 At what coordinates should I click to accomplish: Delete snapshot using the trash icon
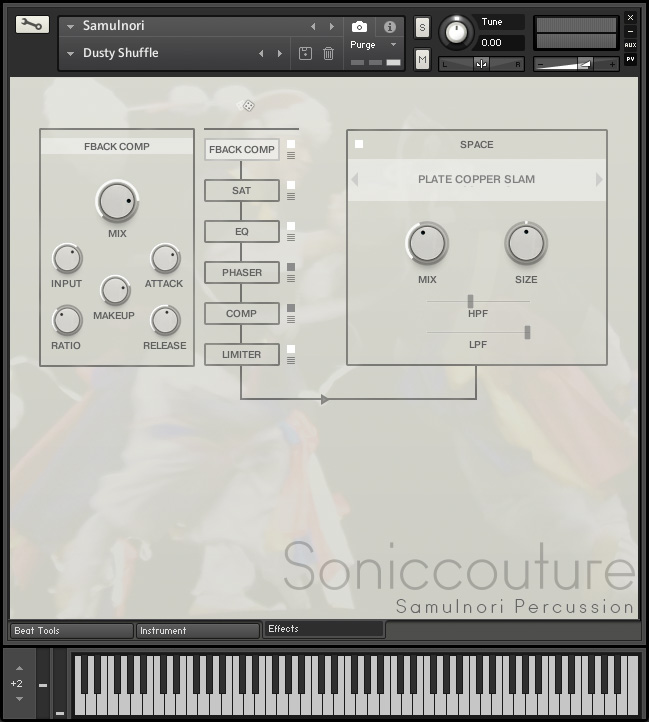click(x=328, y=53)
